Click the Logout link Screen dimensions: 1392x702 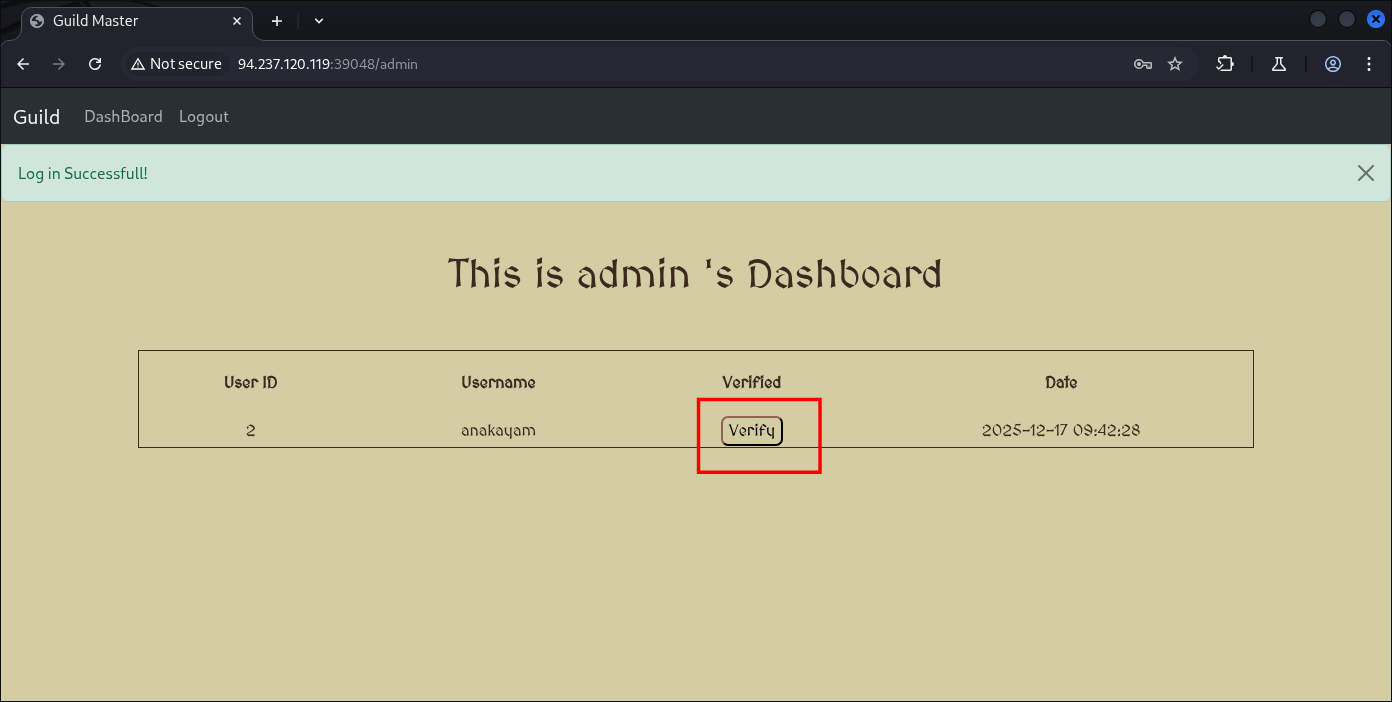click(204, 117)
